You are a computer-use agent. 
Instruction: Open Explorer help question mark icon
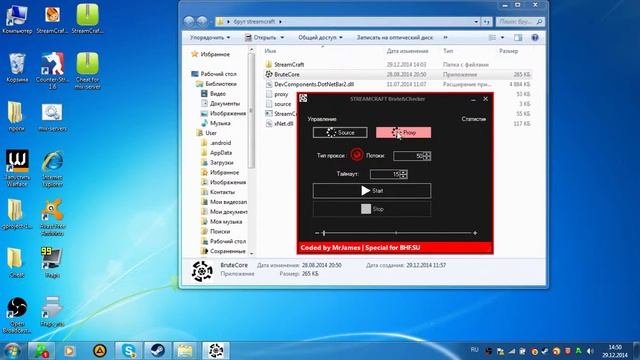(535, 38)
